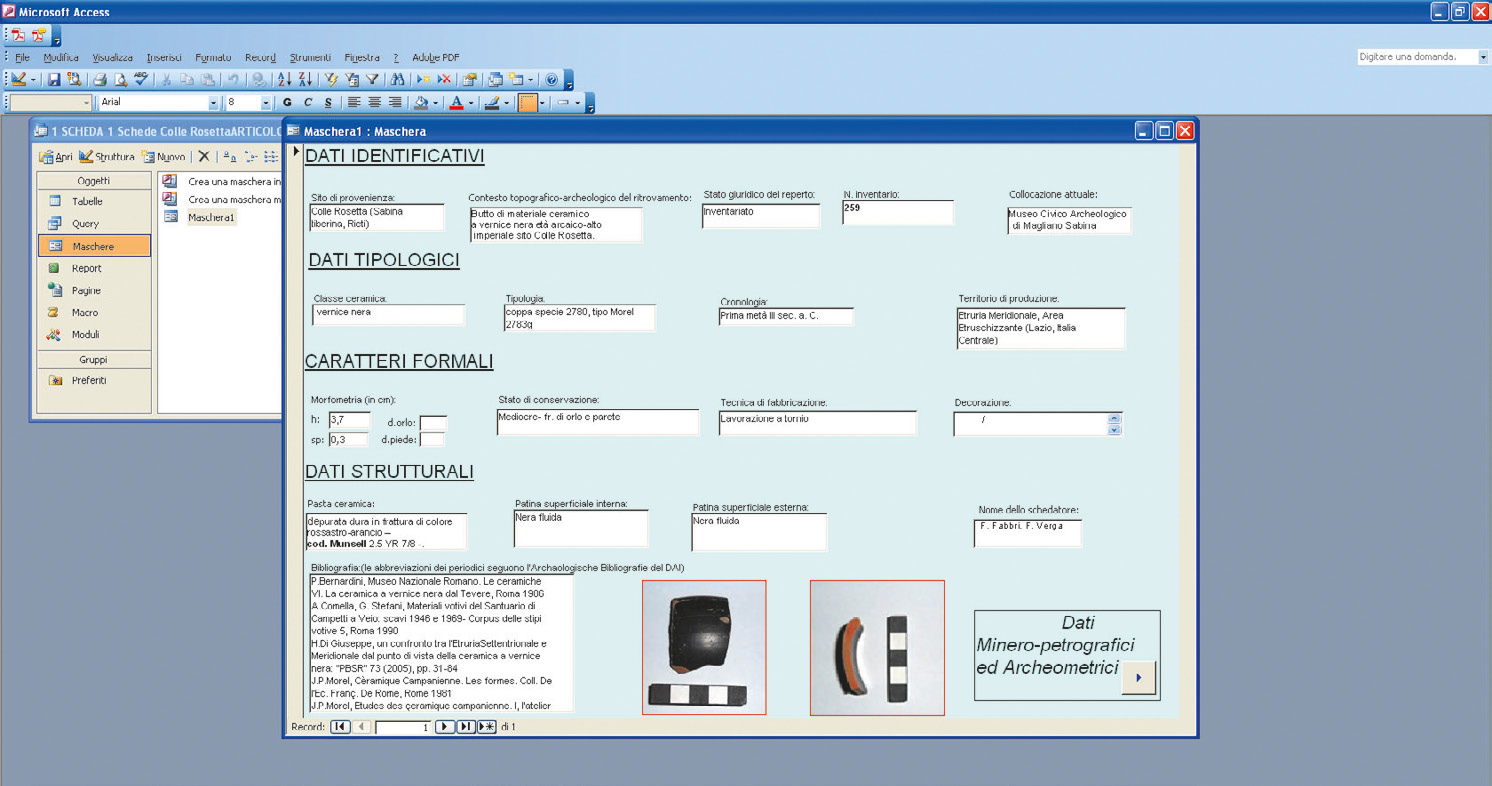Expand the View mode dropdown arrow
This screenshot has width=1492, height=786.
pyautogui.click(x=33, y=79)
